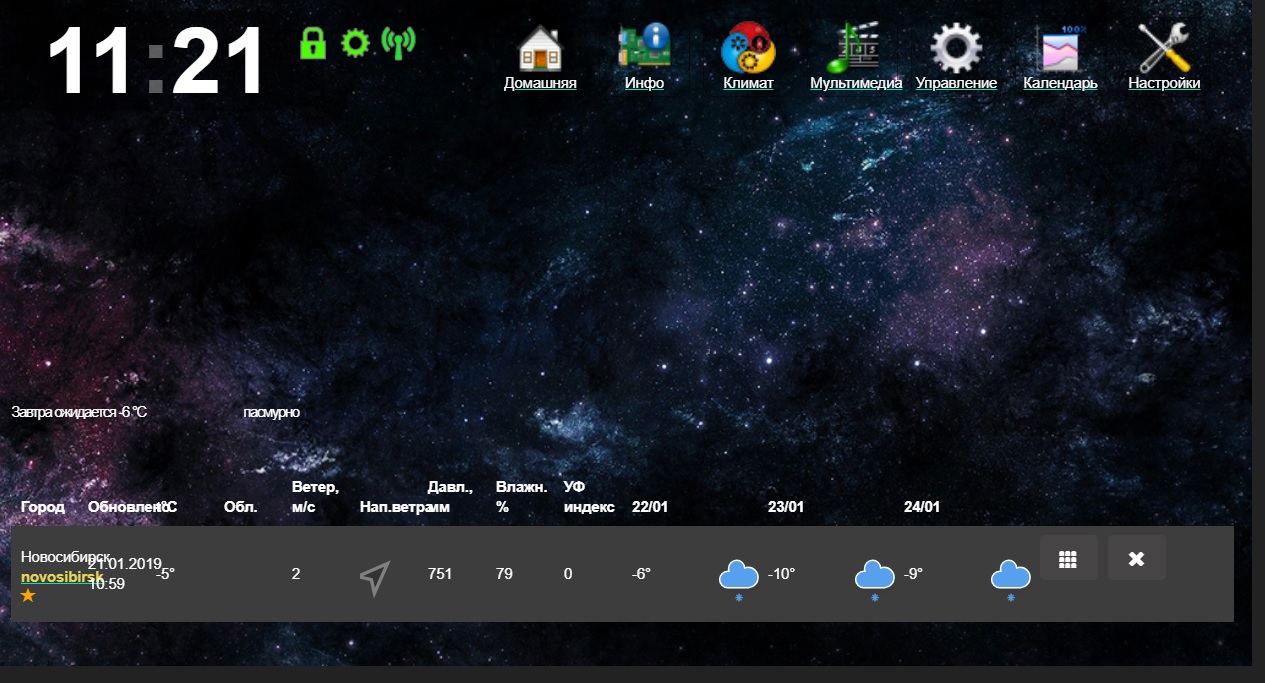The width and height of the screenshot is (1265, 683).
Task: Click the Ветер, м/с column header
Action: click(315, 497)
